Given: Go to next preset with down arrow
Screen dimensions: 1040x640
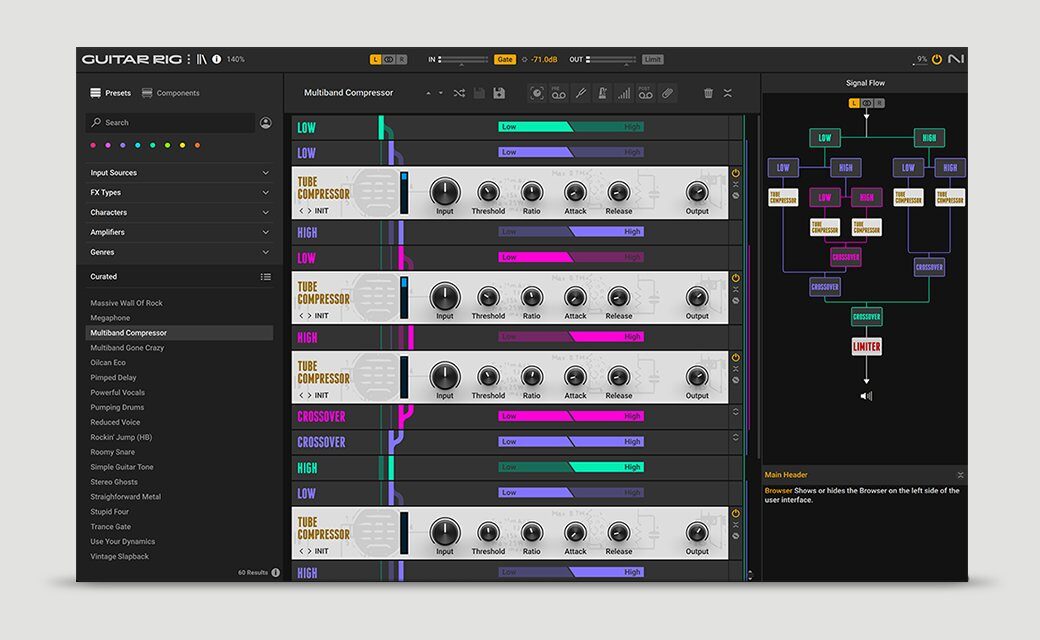Looking at the screenshot, I should (440, 94).
